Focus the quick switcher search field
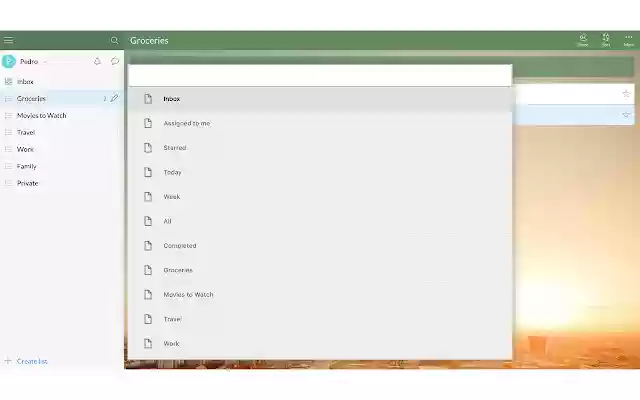Screen dimensions: 640x400 320,75
